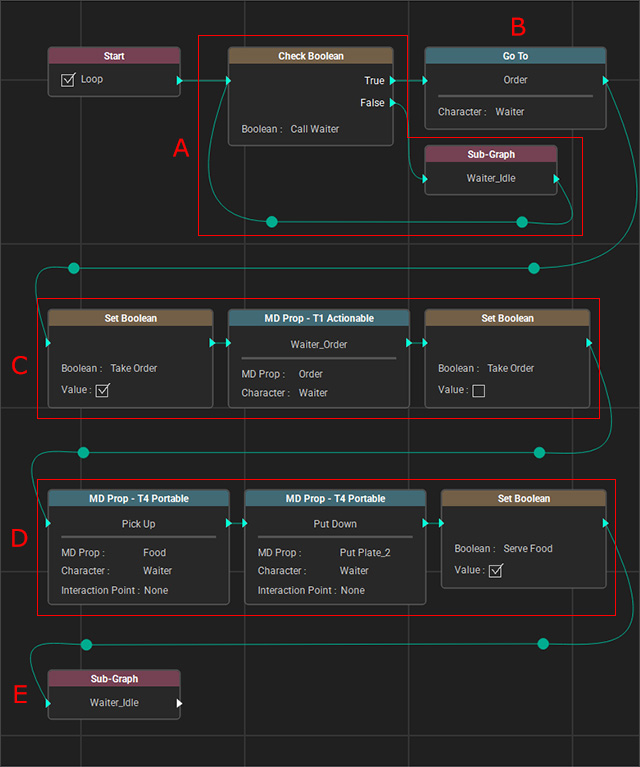The width and height of the screenshot is (640, 767).
Task: Select the Serve Food Set Boolean header
Action: [x=524, y=498]
